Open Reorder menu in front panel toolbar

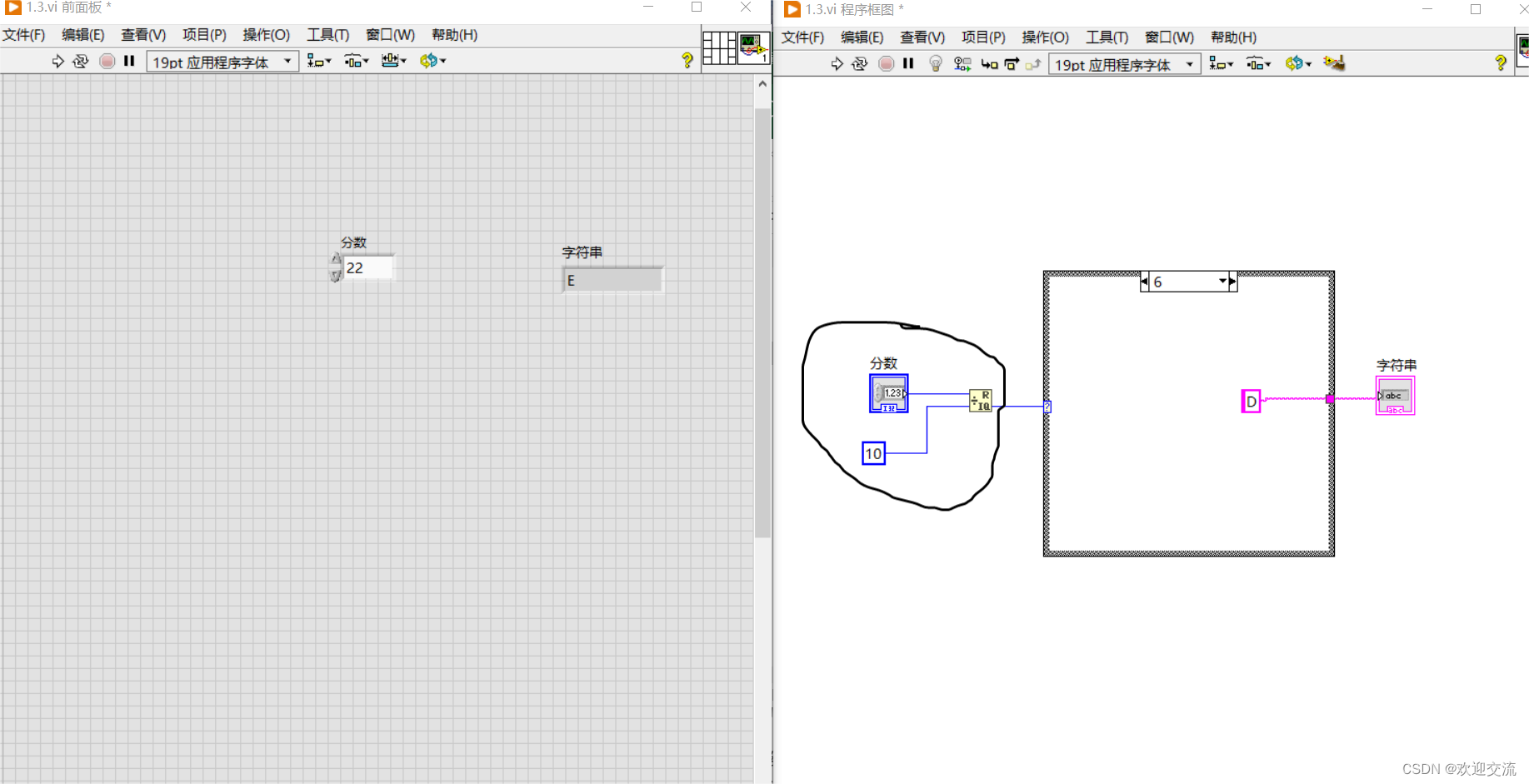432,61
